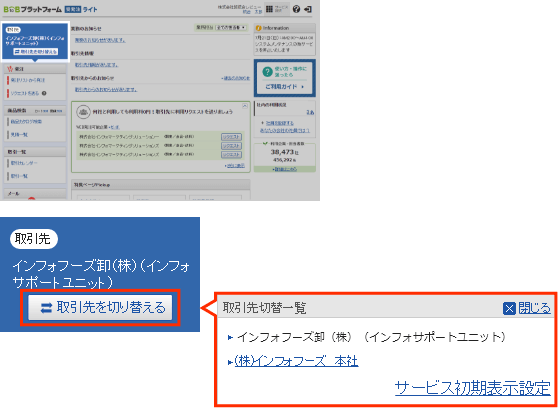Open the サービス初期表示設定 link
558x408 pixels.
pyautogui.click(x=473, y=388)
